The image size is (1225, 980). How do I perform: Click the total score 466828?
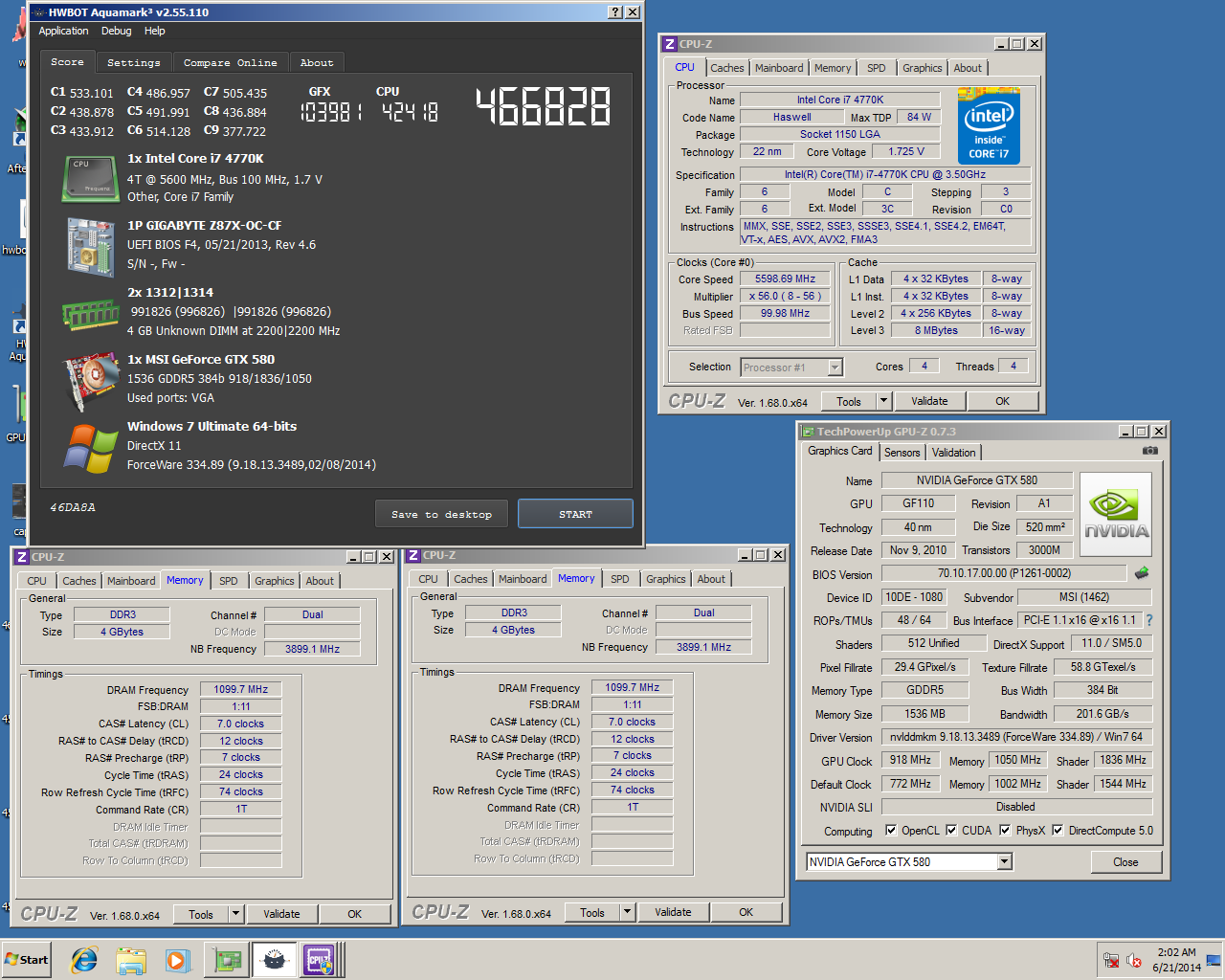[544, 106]
